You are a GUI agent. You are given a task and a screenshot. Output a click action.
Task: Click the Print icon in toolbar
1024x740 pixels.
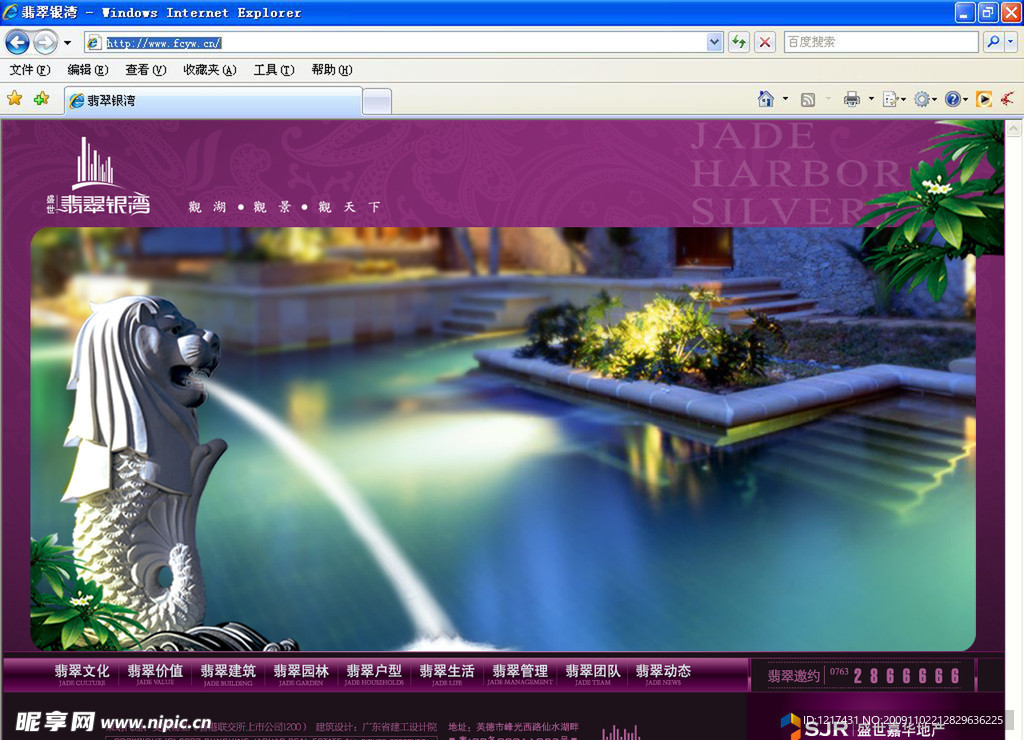coord(852,99)
